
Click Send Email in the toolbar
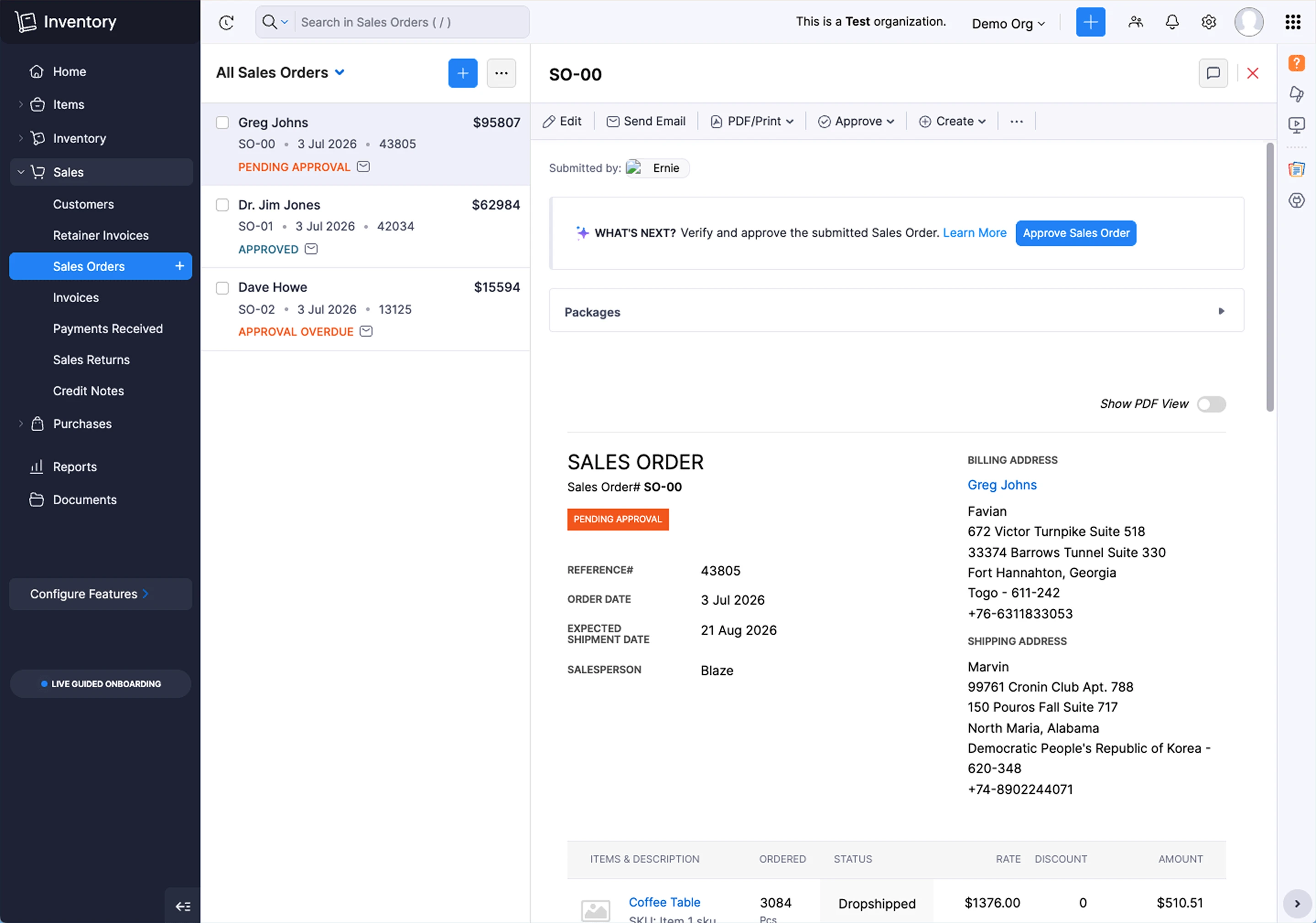[646, 122]
